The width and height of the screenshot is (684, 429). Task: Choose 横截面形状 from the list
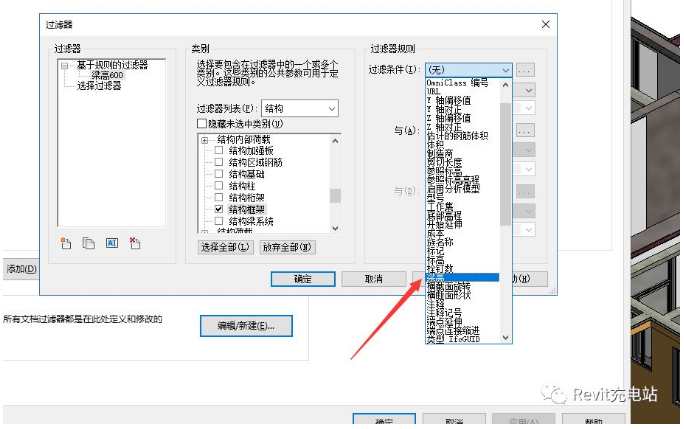point(448,295)
